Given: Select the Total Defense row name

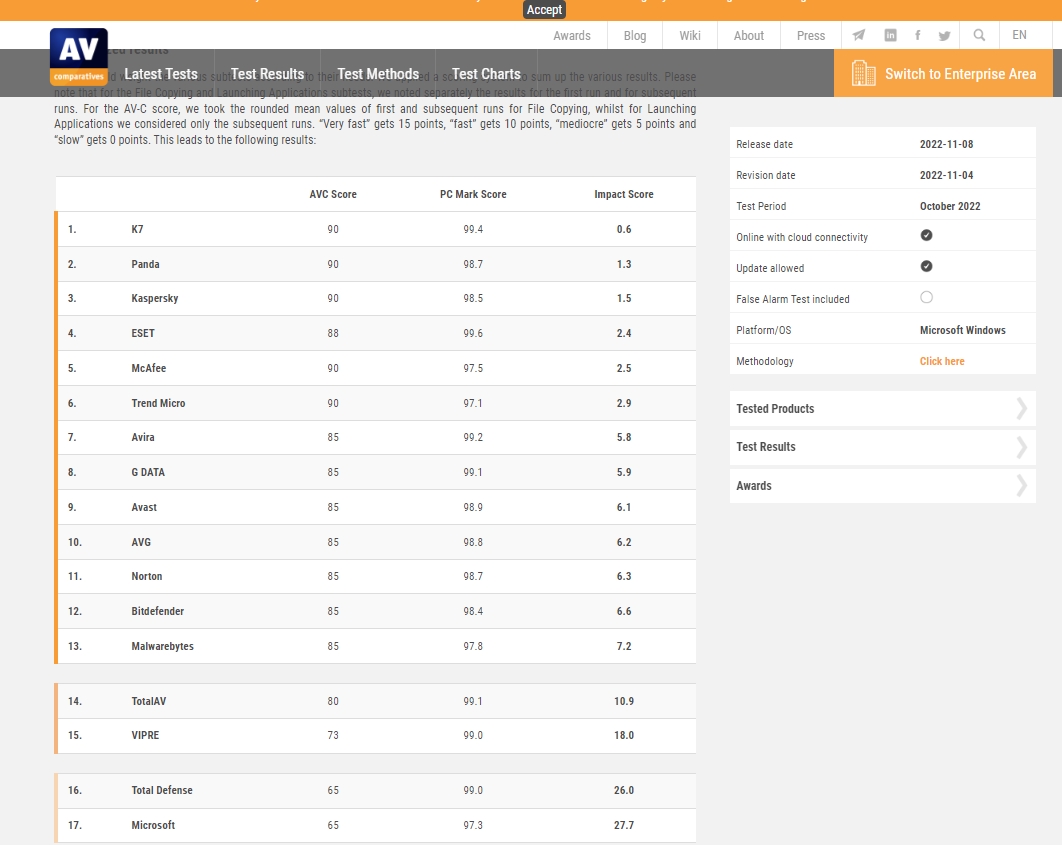Looking at the screenshot, I should coord(162,790).
